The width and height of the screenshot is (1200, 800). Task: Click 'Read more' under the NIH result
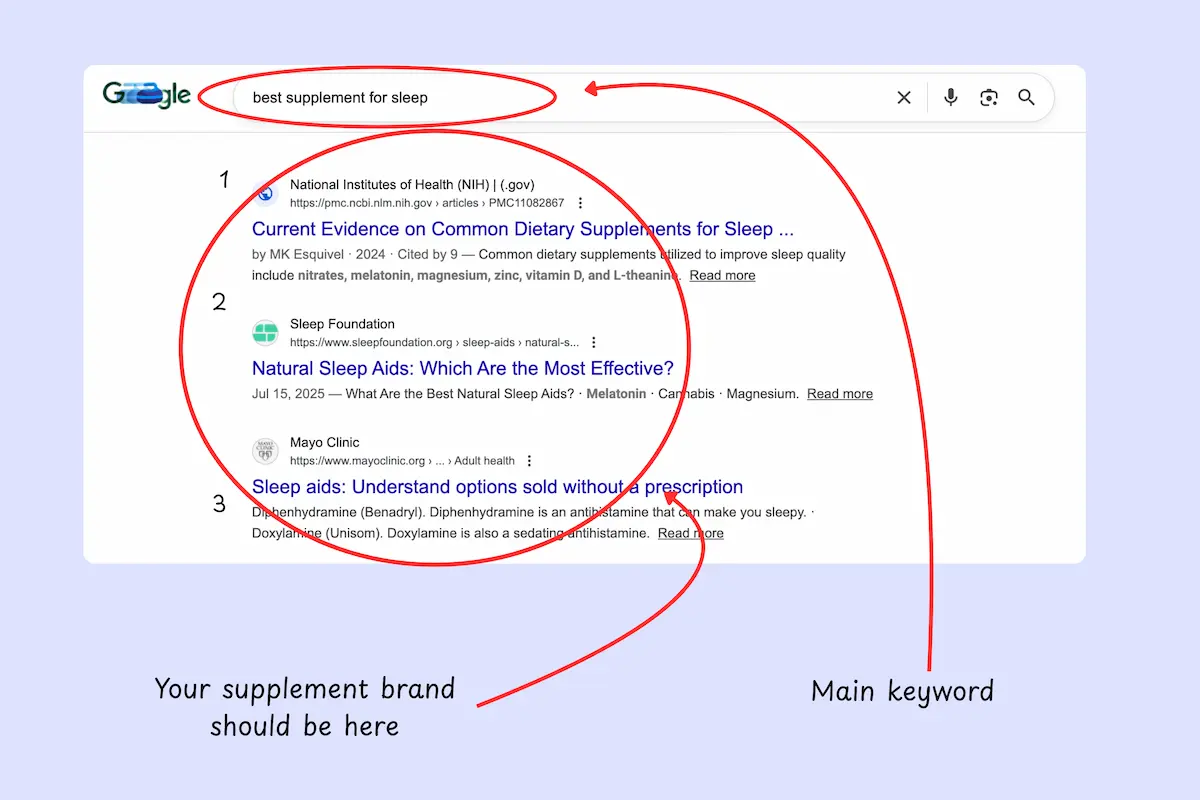click(722, 275)
